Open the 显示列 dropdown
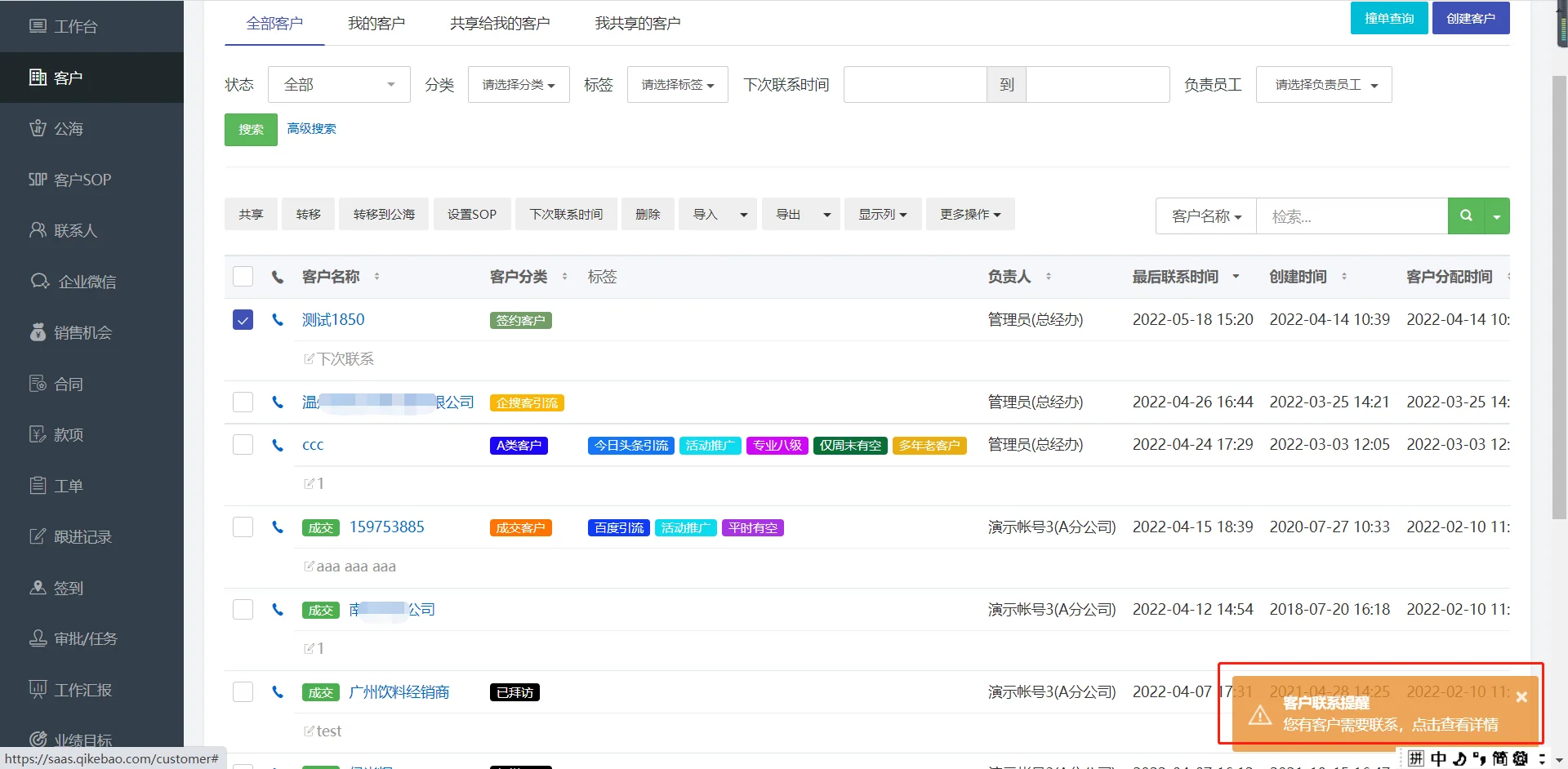Viewport: 1568px width, 769px height. pos(883,215)
